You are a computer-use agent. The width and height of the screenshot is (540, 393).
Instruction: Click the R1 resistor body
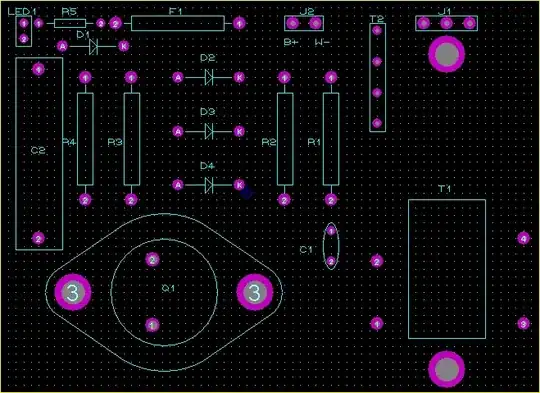pos(331,139)
